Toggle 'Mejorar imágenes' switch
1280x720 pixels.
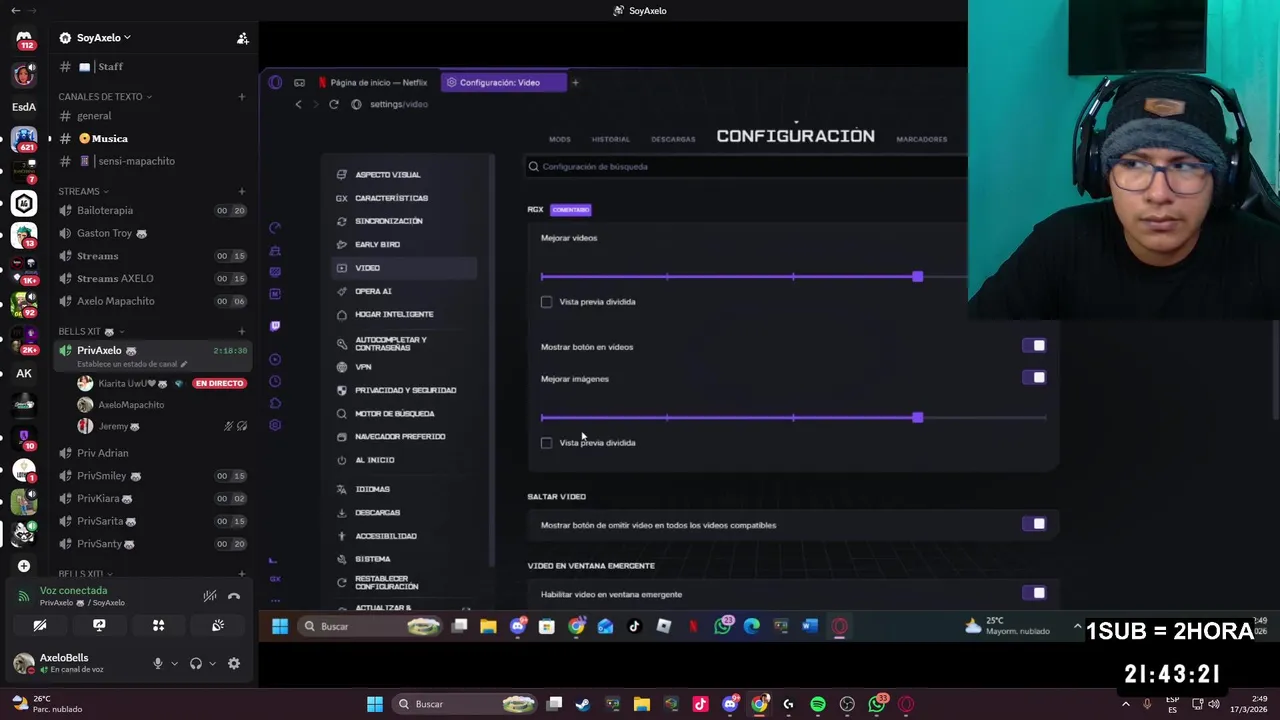1034,377
